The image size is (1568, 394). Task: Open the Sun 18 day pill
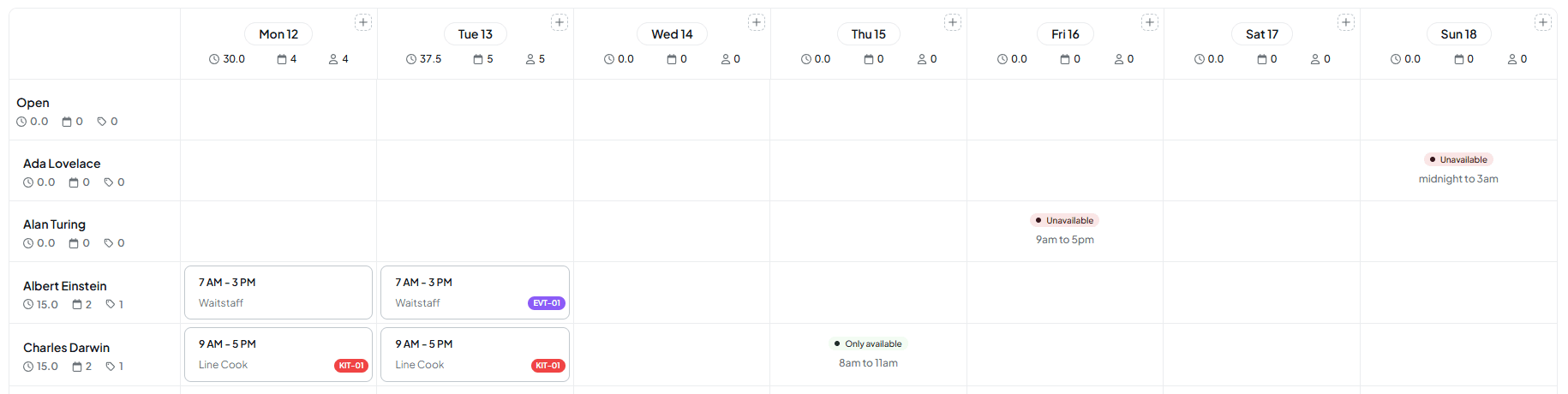1459,34
